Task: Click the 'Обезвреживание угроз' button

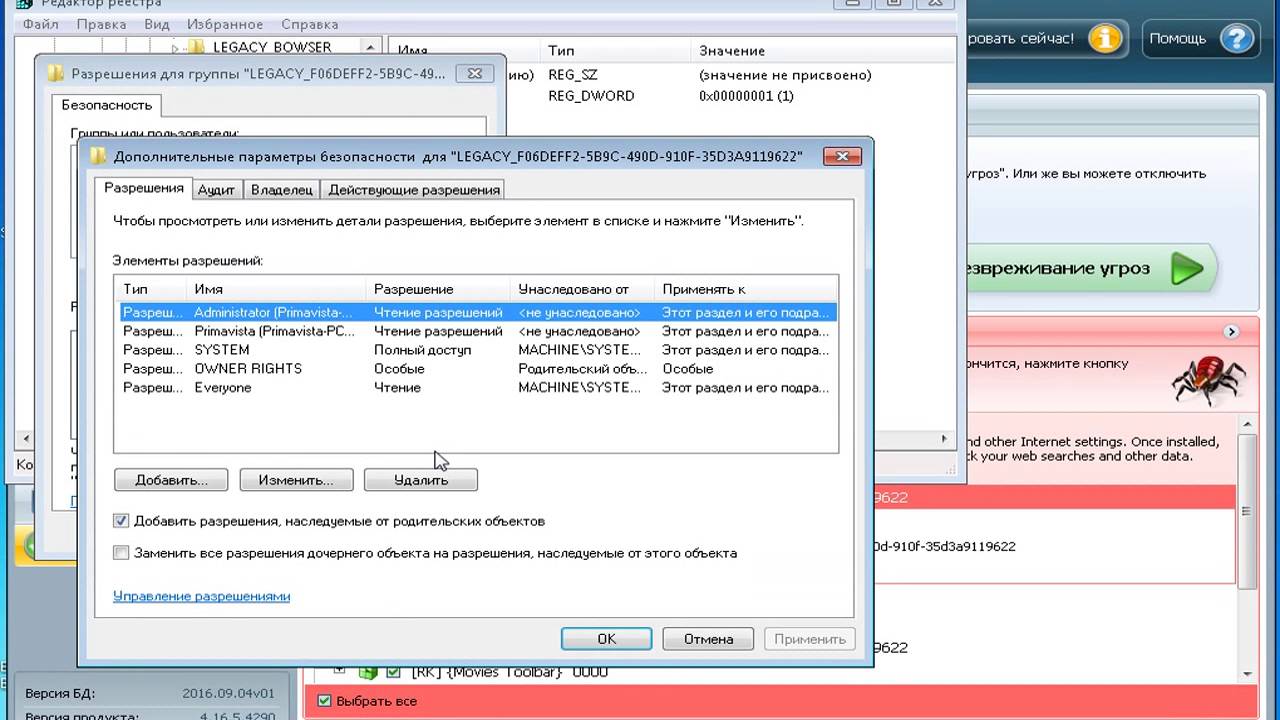Action: point(1088,269)
